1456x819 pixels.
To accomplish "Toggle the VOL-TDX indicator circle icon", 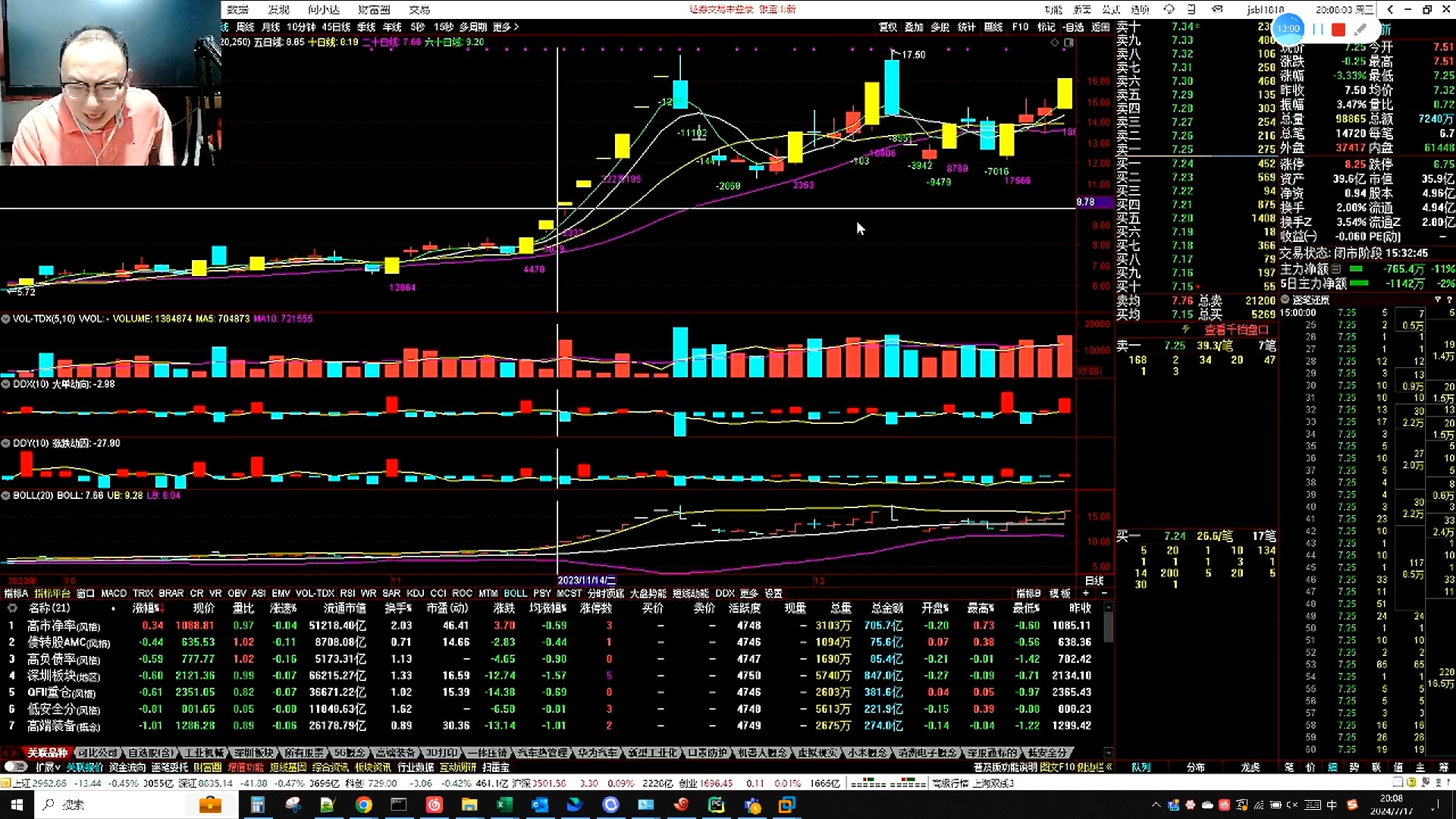I will [5, 318].
